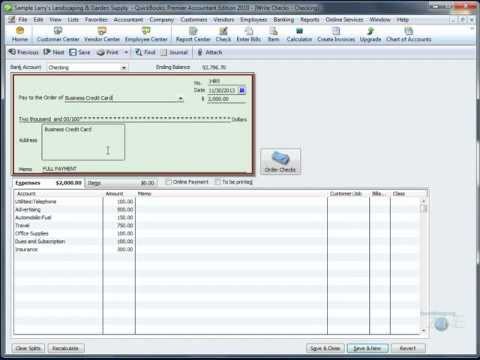Open the Customer Center

pyautogui.click(x=58, y=35)
